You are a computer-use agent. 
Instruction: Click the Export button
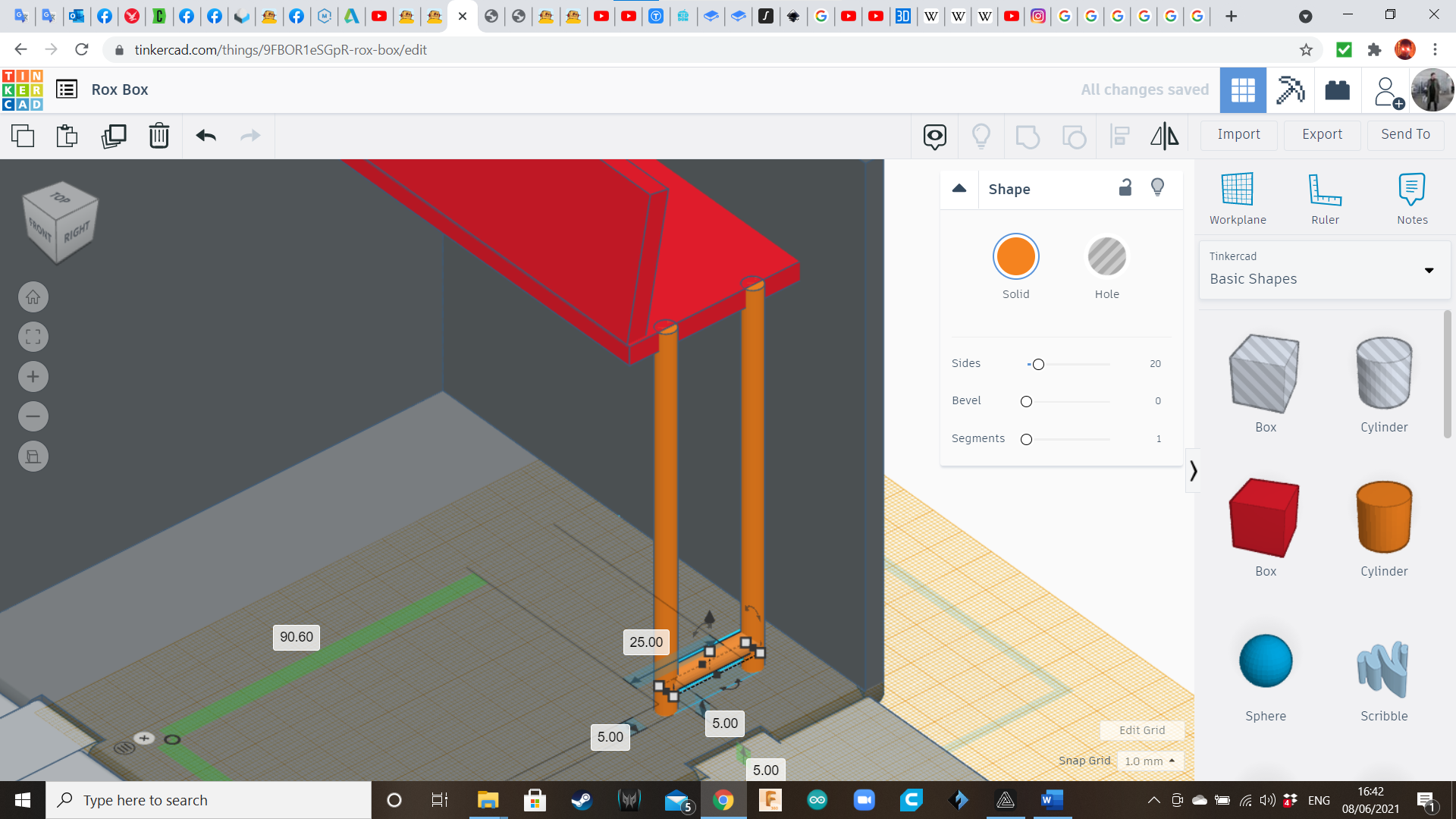pos(1322,134)
